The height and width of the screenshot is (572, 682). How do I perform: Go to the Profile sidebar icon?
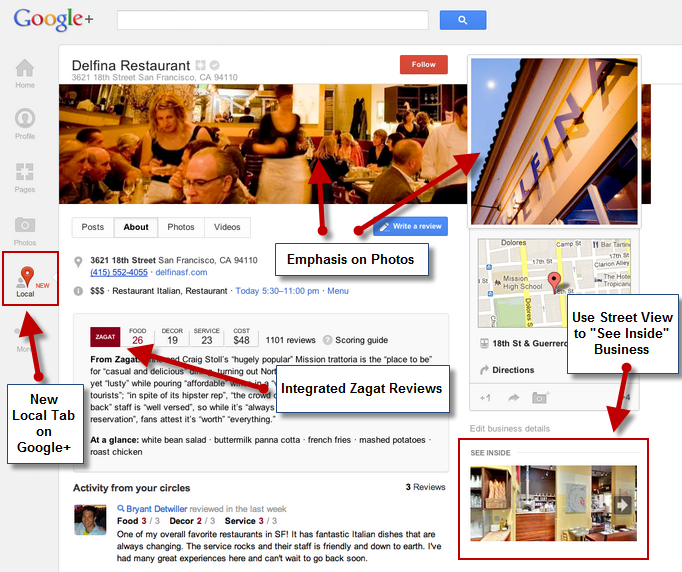point(25,118)
